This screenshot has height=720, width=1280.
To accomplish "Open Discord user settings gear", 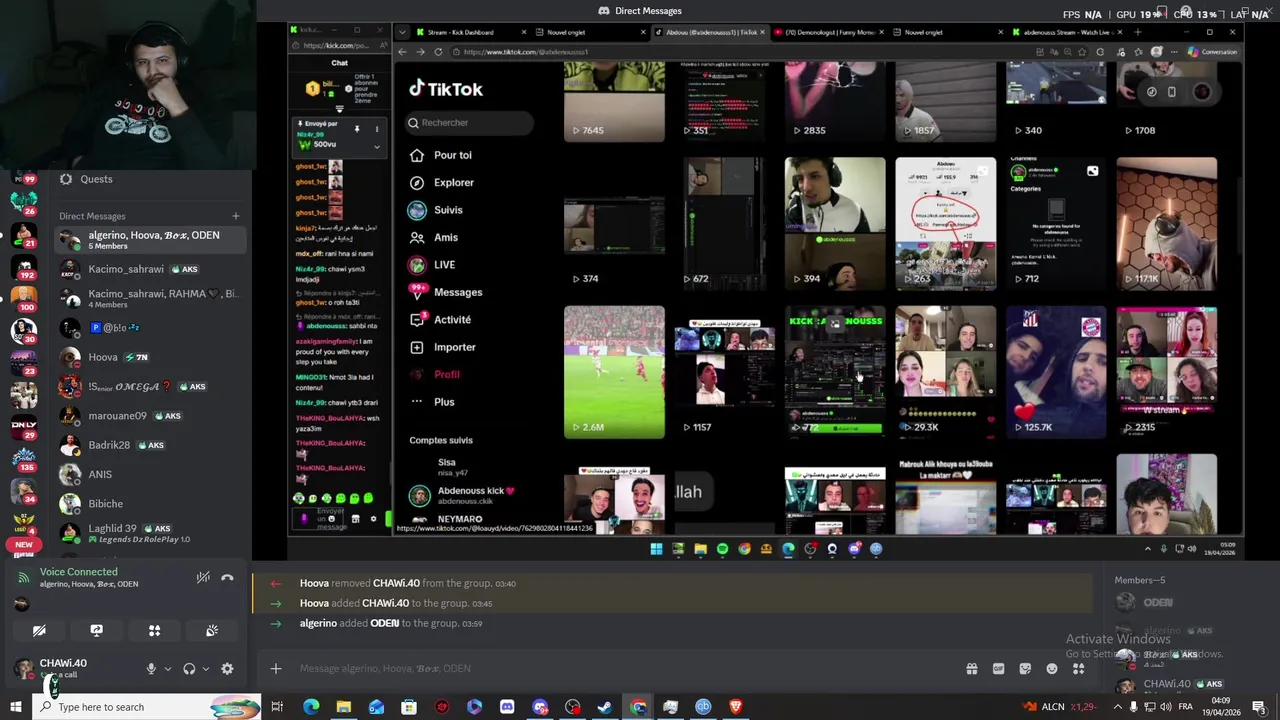I will (227, 669).
